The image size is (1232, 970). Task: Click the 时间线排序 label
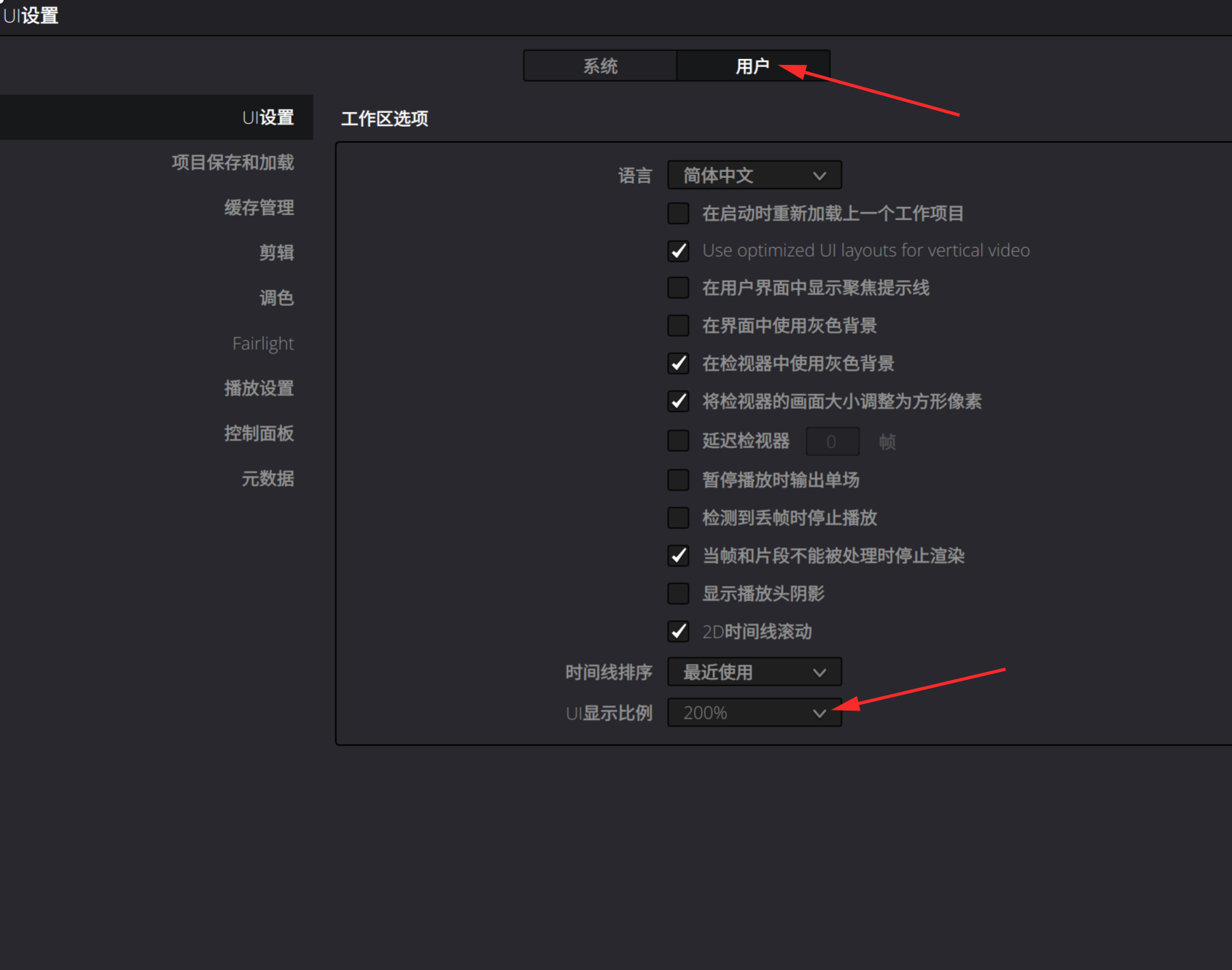coord(609,672)
